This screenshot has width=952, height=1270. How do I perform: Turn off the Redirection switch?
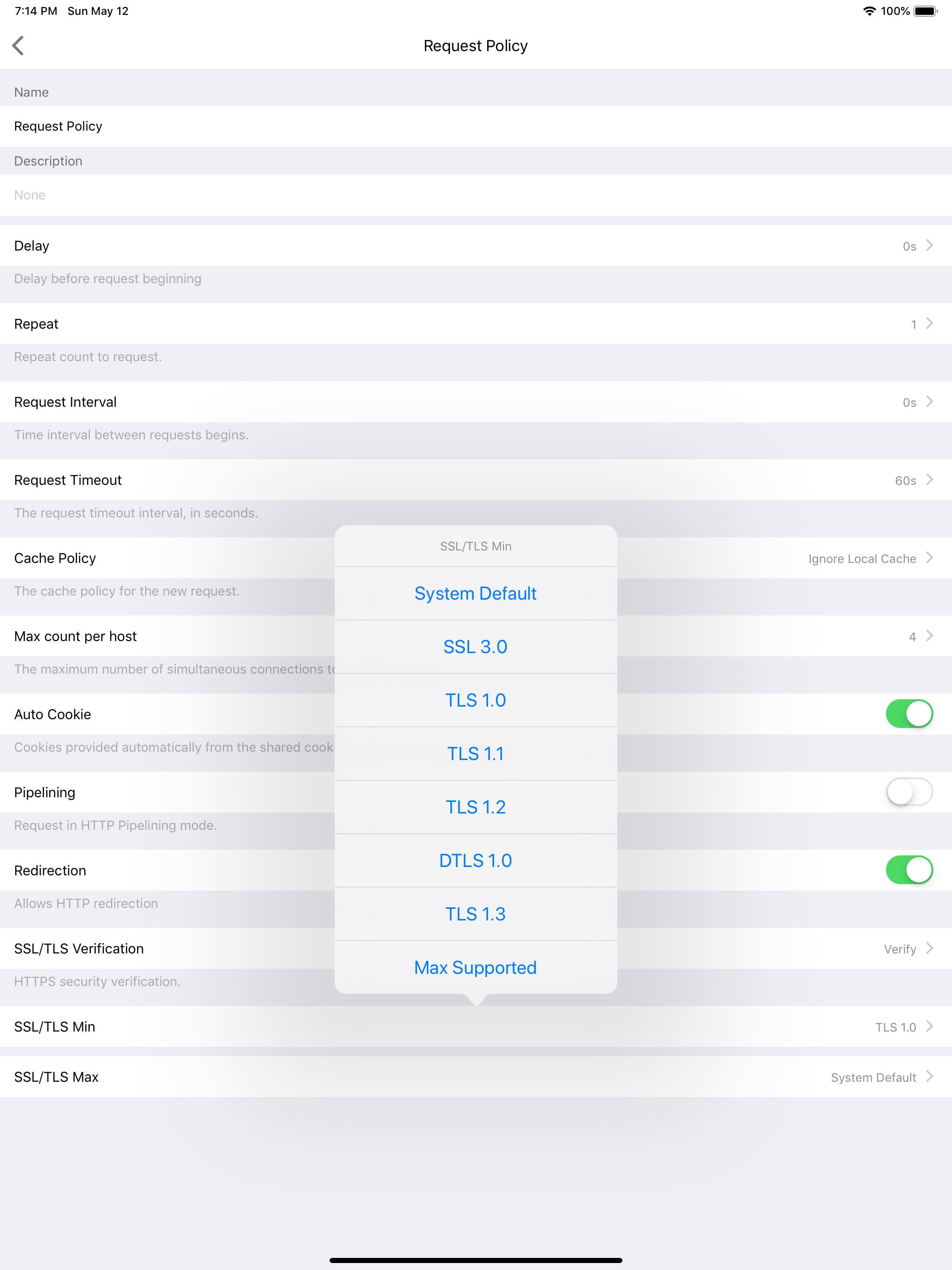[x=909, y=870]
